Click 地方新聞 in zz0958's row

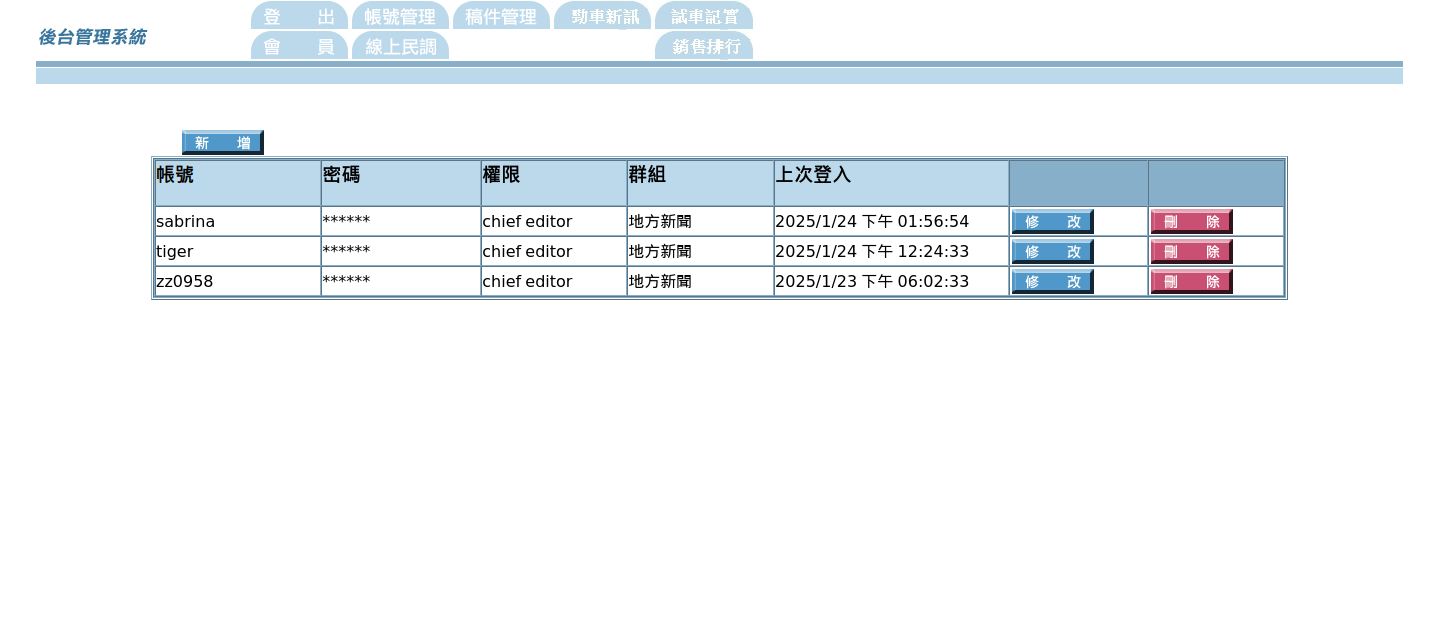[x=660, y=282]
